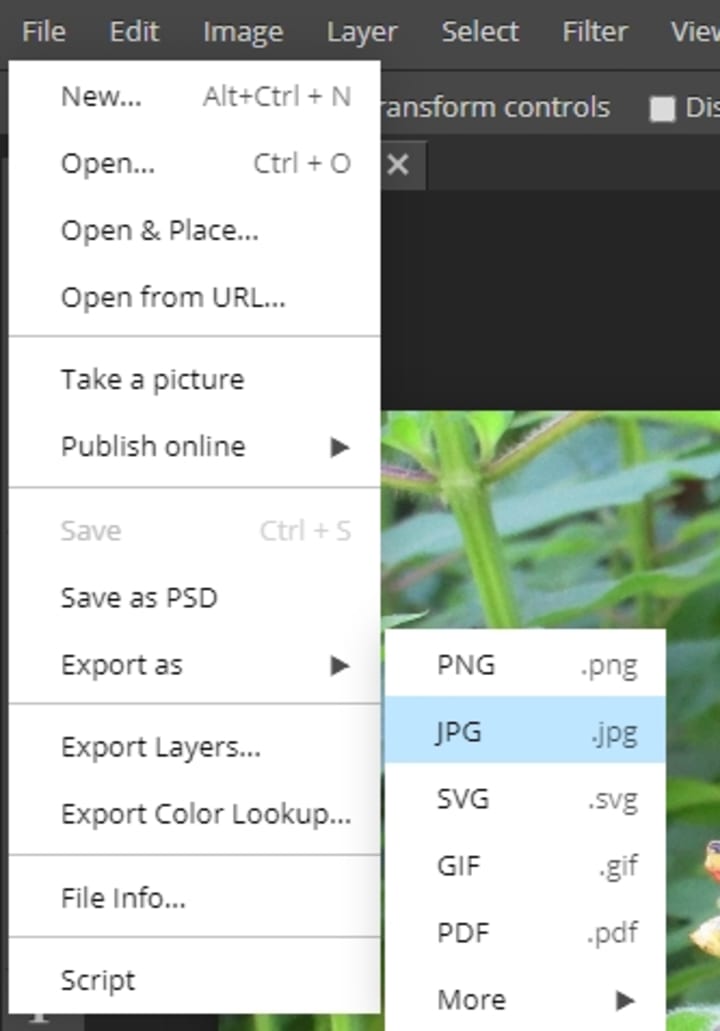
Task: Select Take a picture option
Action: click(x=152, y=380)
